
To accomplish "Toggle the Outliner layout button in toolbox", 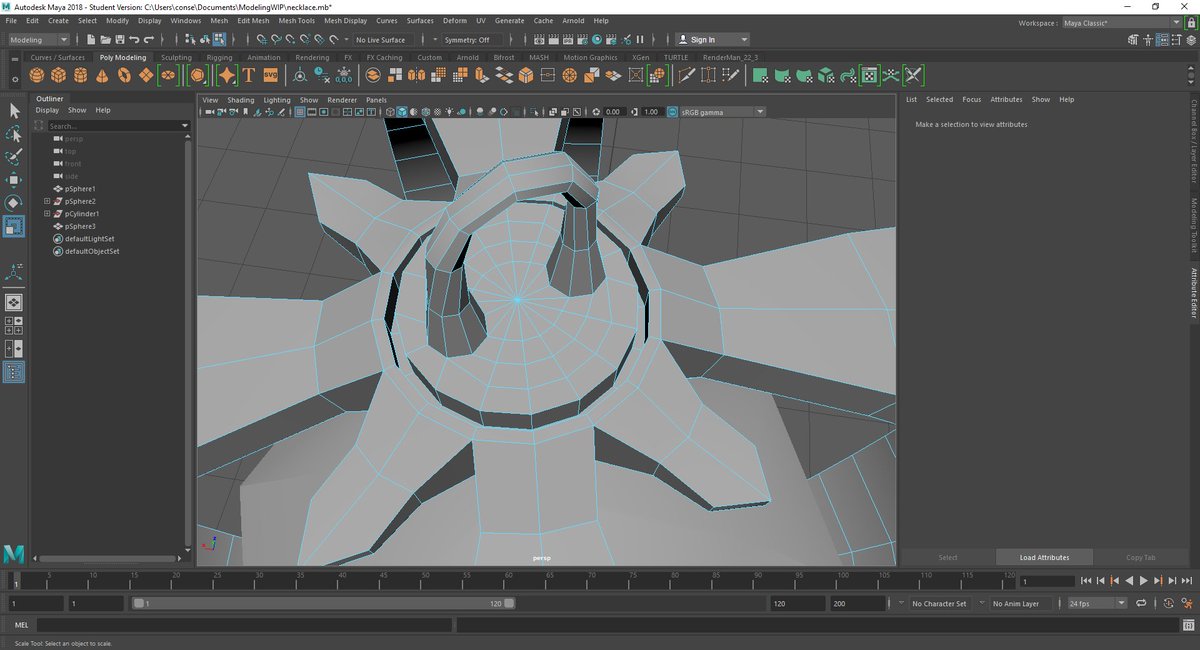I will pyautogui.click(x=14, y=372).
